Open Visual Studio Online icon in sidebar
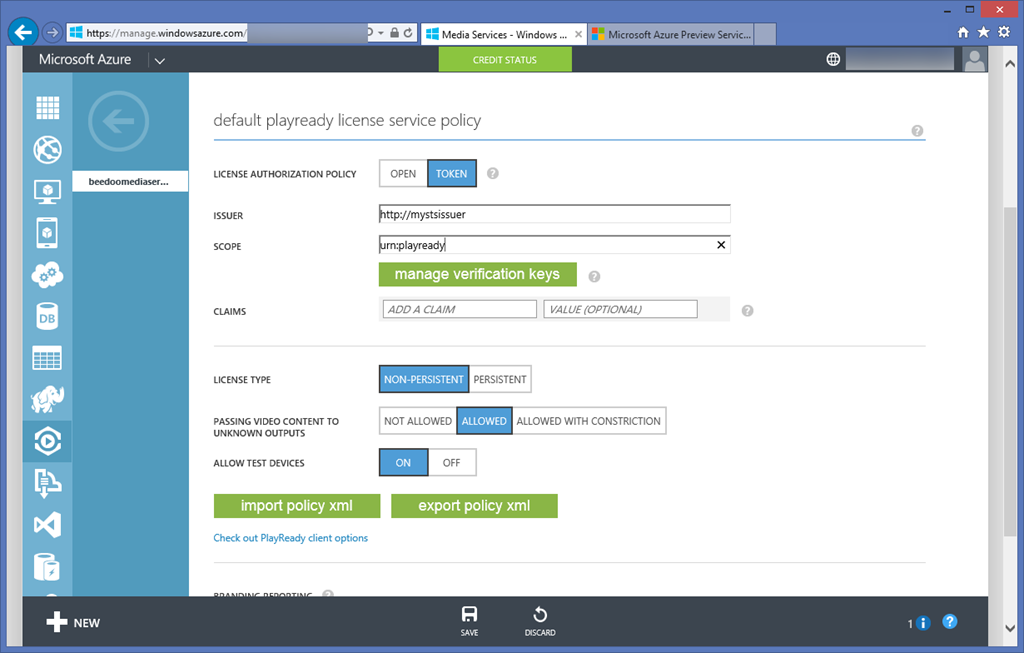 (48, 524)
